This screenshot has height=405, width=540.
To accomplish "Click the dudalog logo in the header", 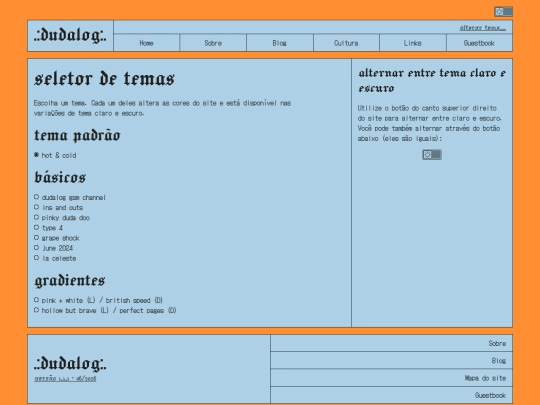I will [x=70, y=35].
